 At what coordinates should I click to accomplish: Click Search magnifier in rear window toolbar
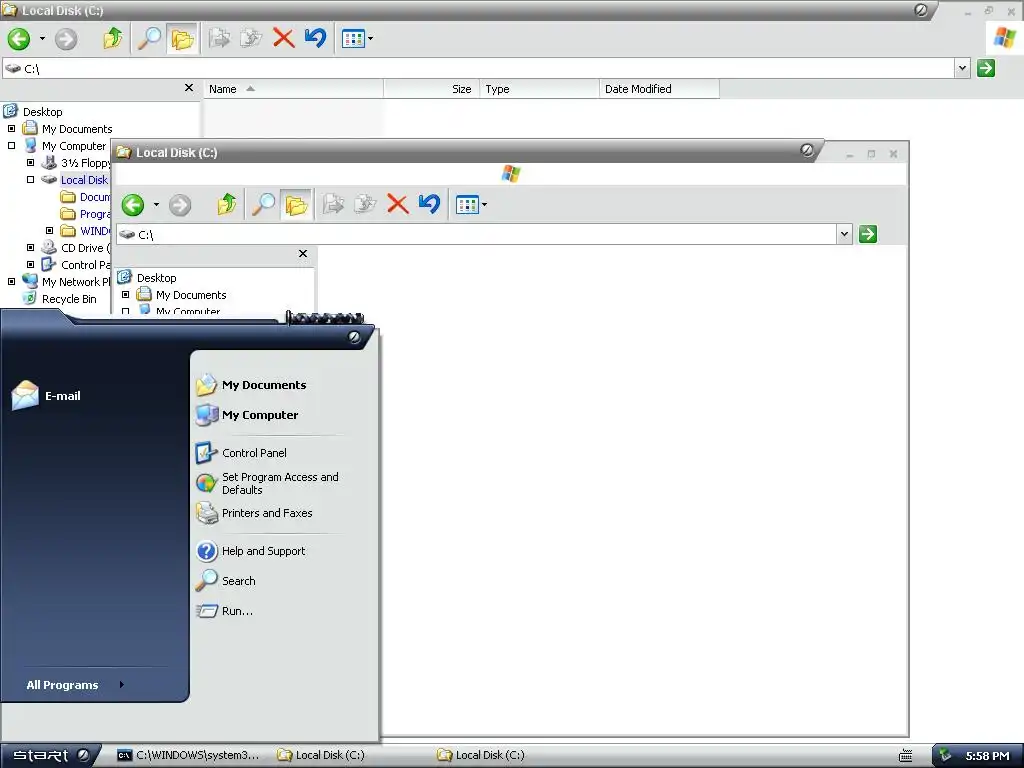tap(149, 39)
